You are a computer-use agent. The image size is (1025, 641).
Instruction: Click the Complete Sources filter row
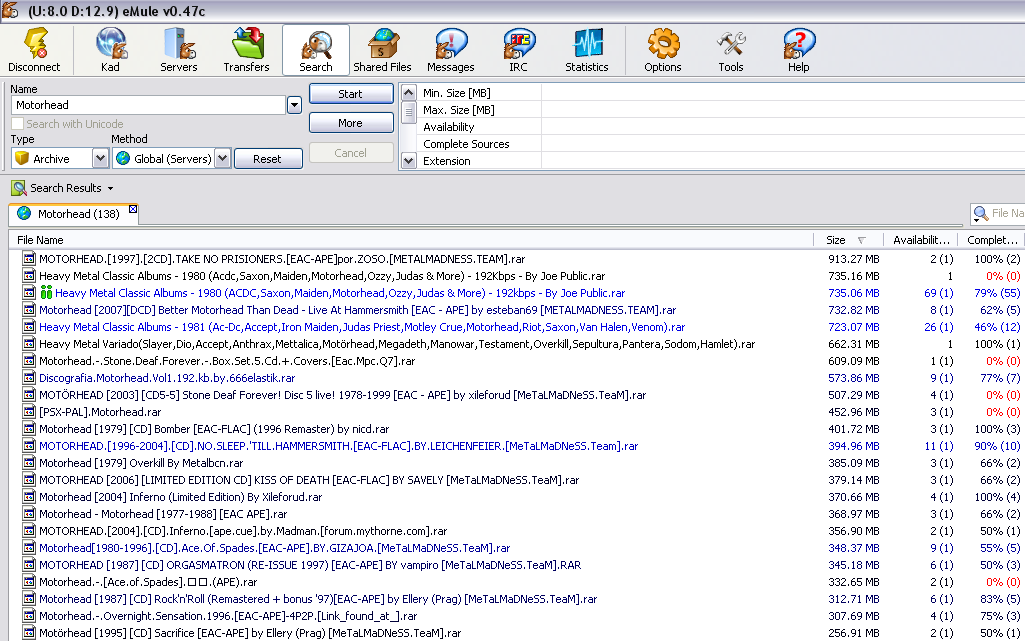[x=720, y=144]
